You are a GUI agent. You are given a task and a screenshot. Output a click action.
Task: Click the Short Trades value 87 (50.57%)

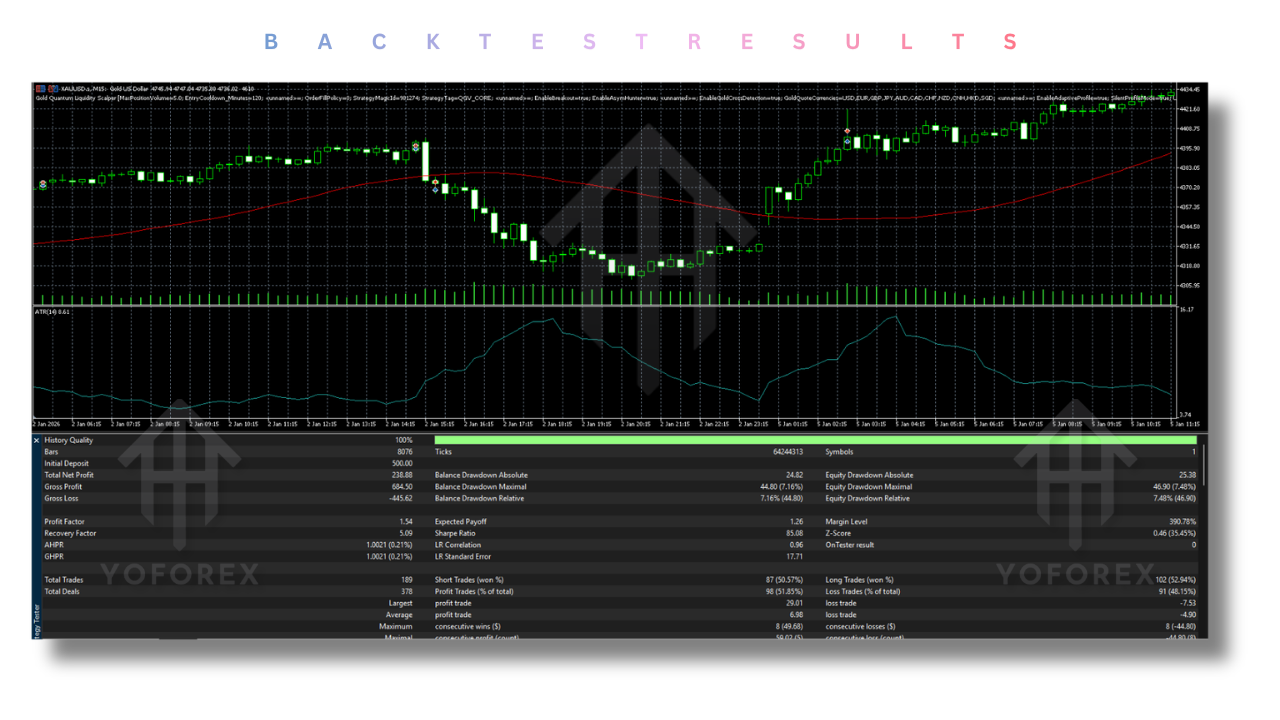pos(784,580)
